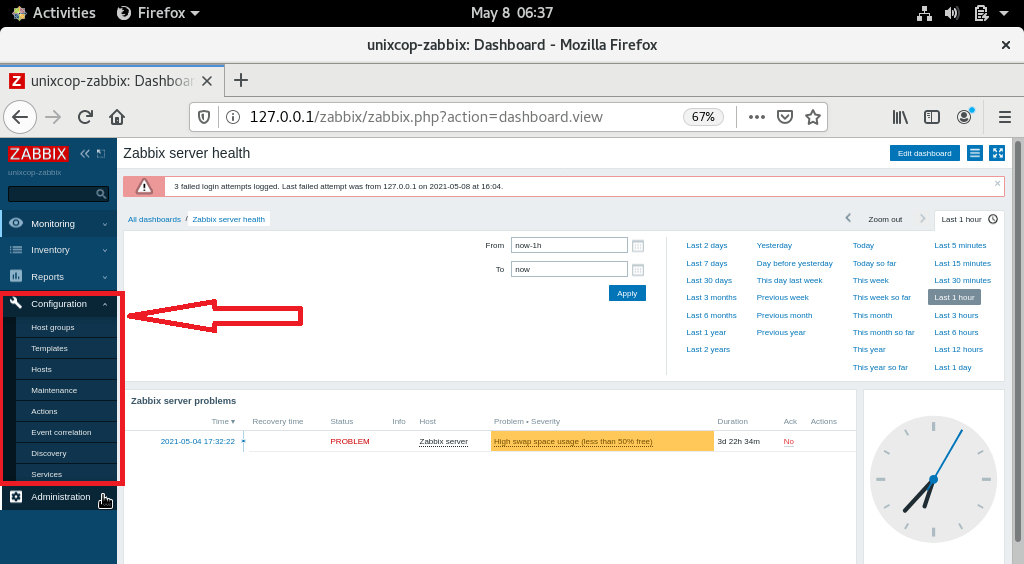Click the Zabbix logo in sidebar
Viewport: 1024px width, 564px height.
(38, 153)
